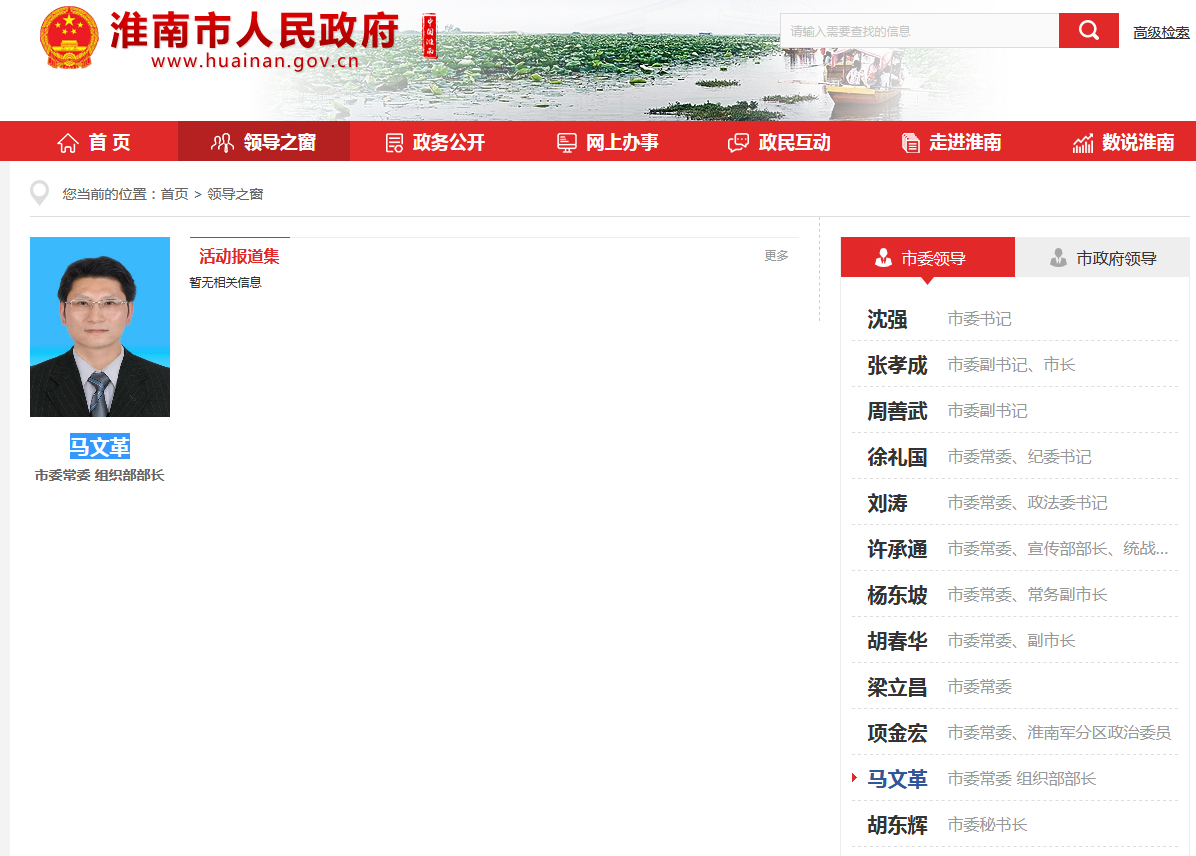Click 首页 in the breadcrumb
Viewport: 1196px width, 856px height.
click(174, 194)
